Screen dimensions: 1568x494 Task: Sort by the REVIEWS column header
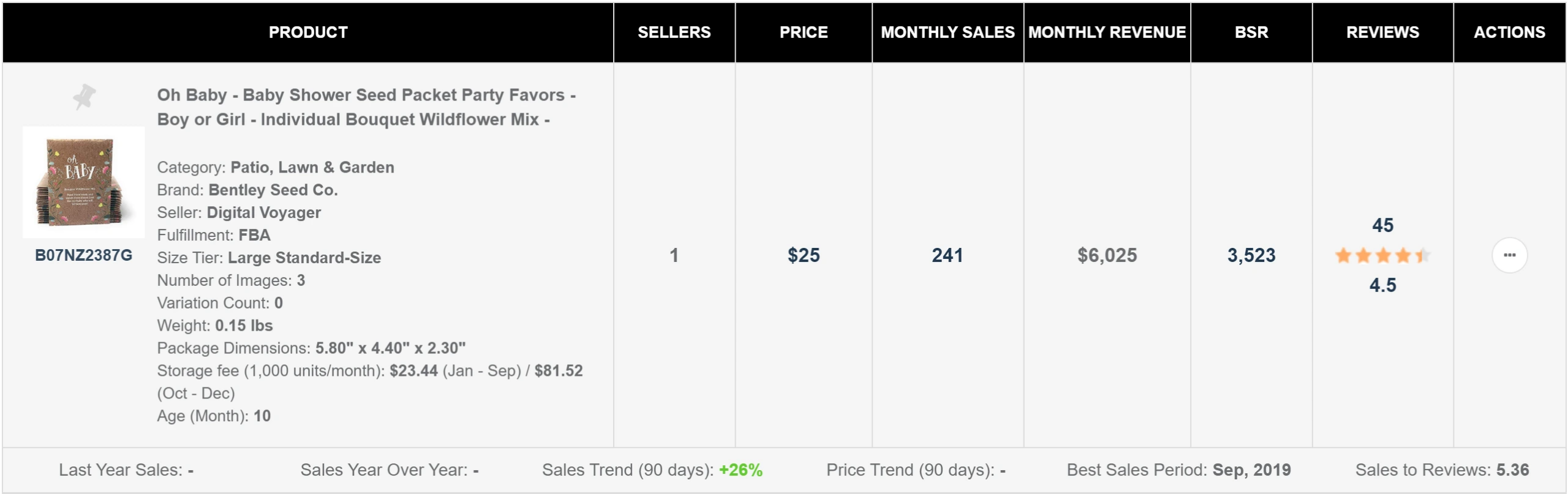point(1382,32)
